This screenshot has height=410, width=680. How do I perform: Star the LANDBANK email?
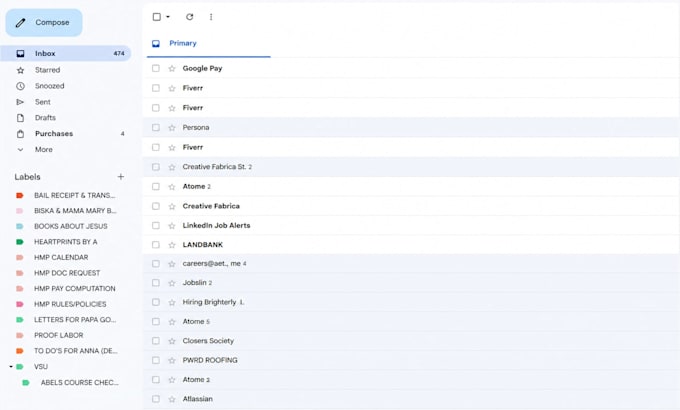pyautogui.click(x=172, y=245)
